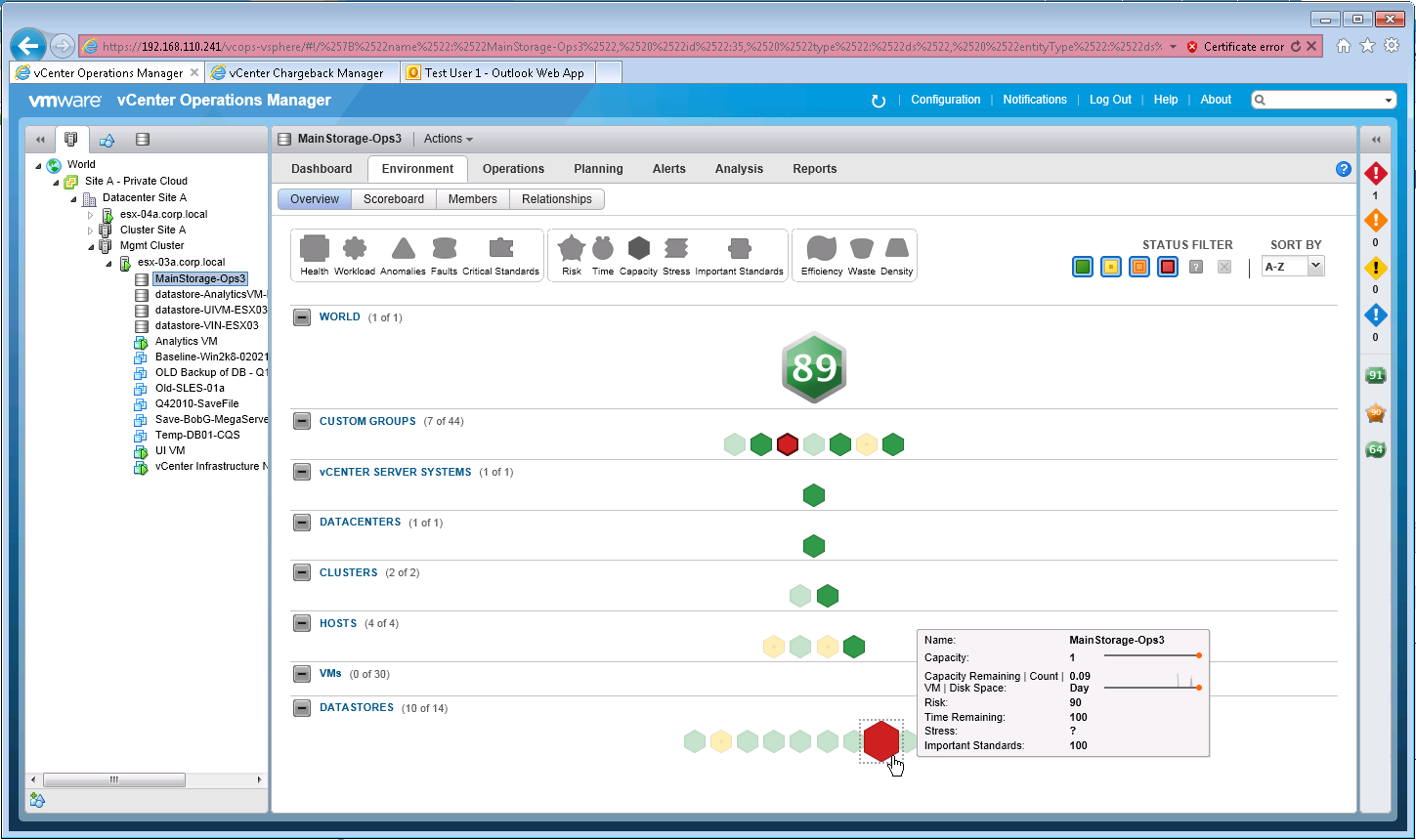Select the Health badge icon
1416x840 pixels.
click(315, 248)
